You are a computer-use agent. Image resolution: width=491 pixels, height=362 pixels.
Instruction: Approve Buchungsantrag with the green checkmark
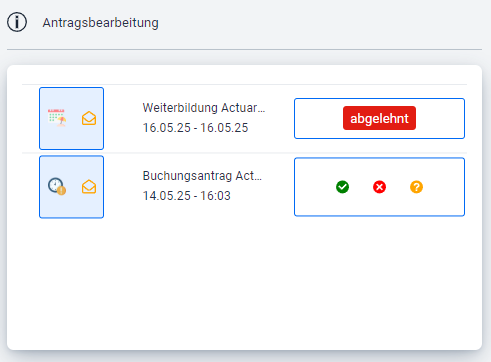click(x=342, y=187)
